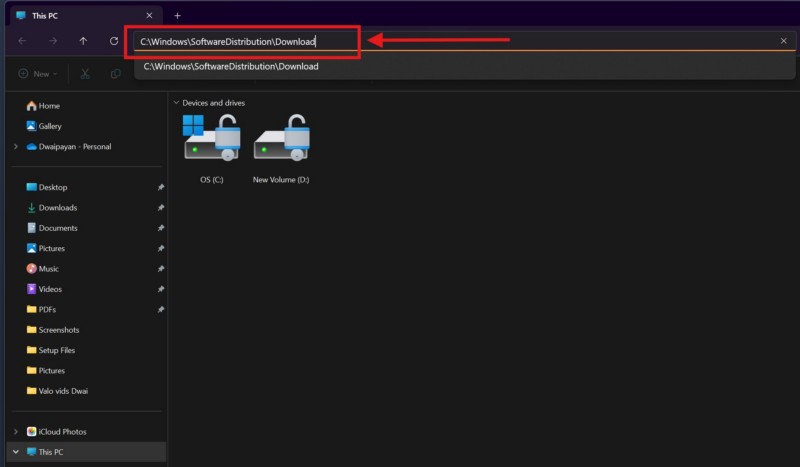Expand Dwaipayan - Personal OneDrive tree
The height and width of the screenshot is (467, 800).
coord(16,147)
